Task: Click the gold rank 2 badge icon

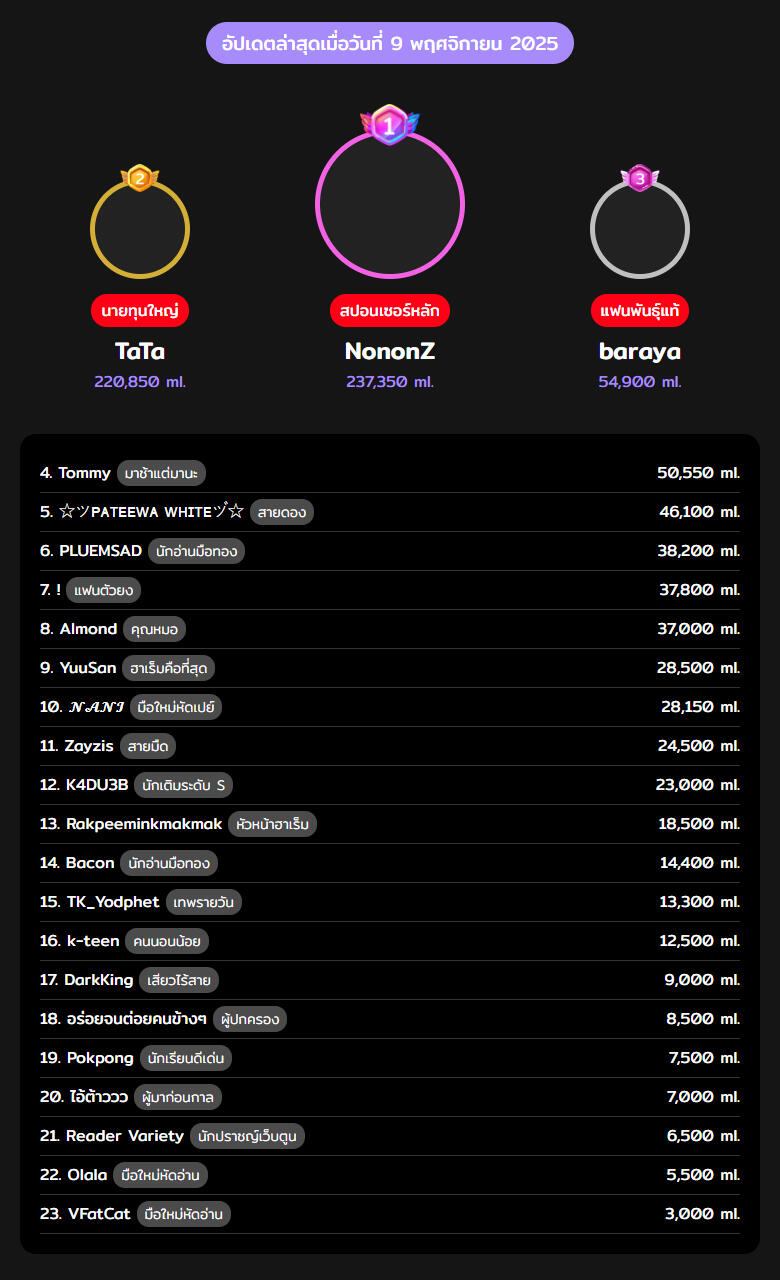Action: tap(140, 179)
